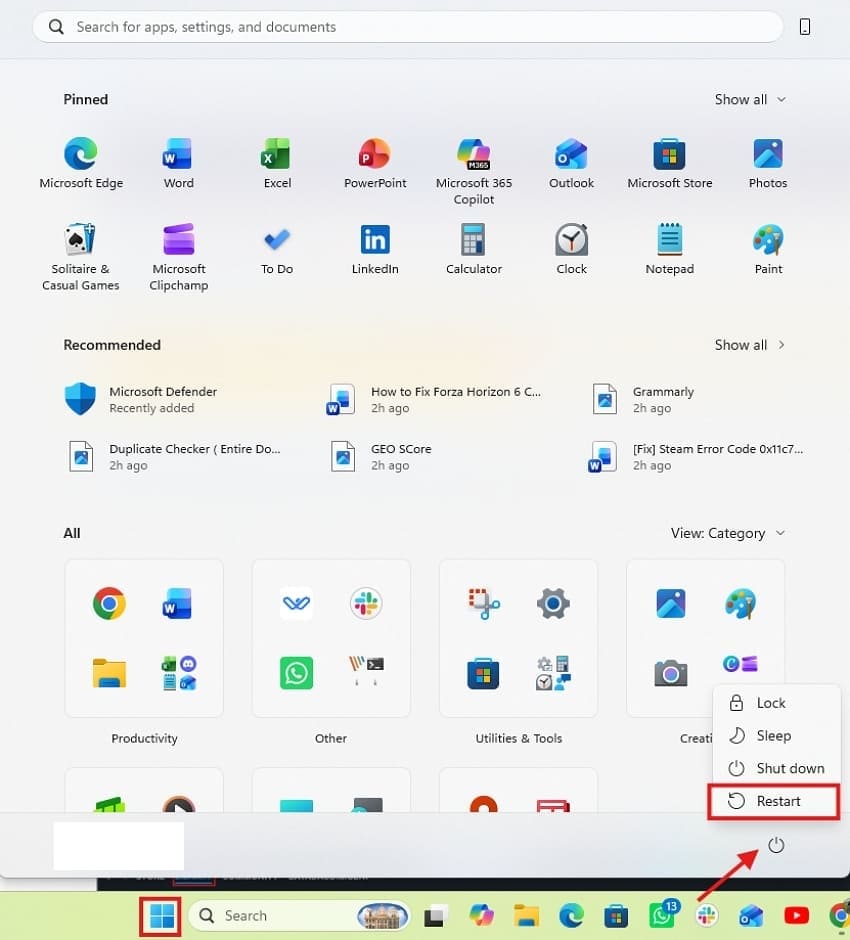Open the Grammarly recommended file
The width and height of the screenshot is (850, 940).
(643, 399)
